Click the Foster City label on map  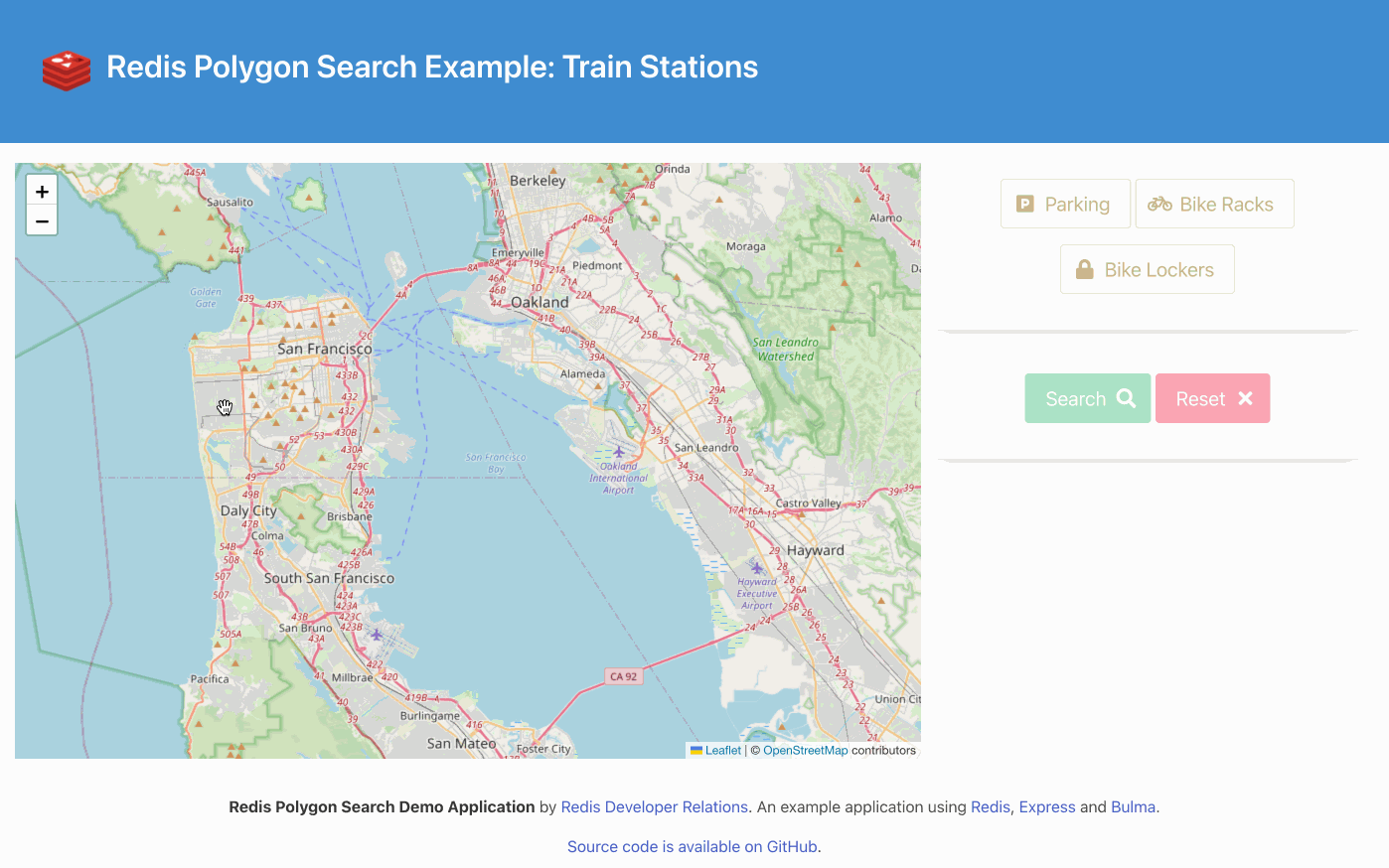point(543,749)
